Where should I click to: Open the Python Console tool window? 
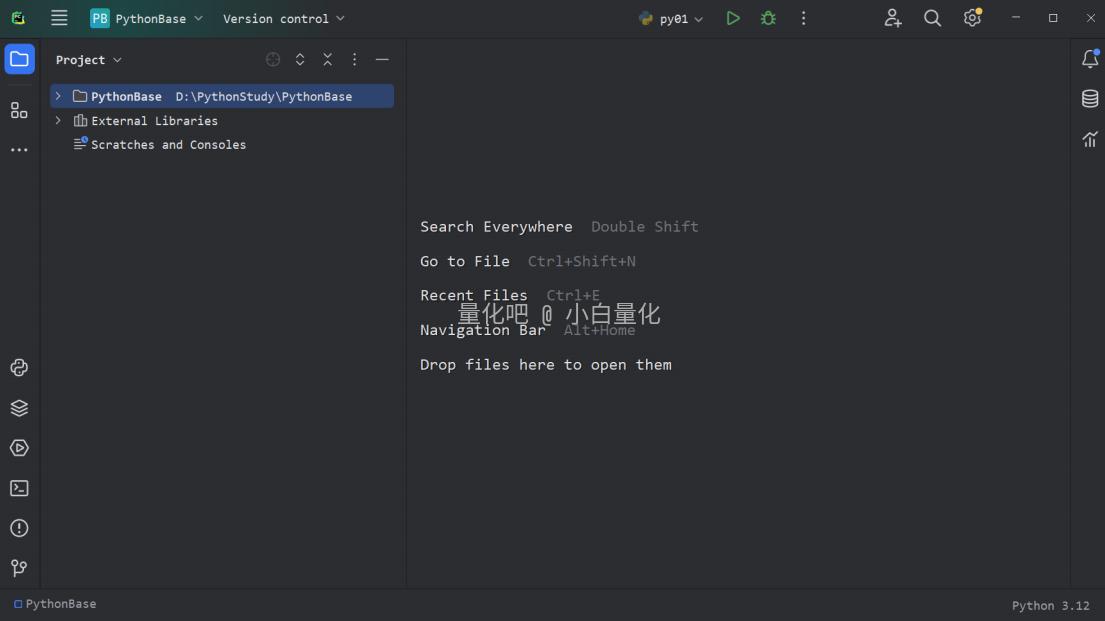pos(19,368)
